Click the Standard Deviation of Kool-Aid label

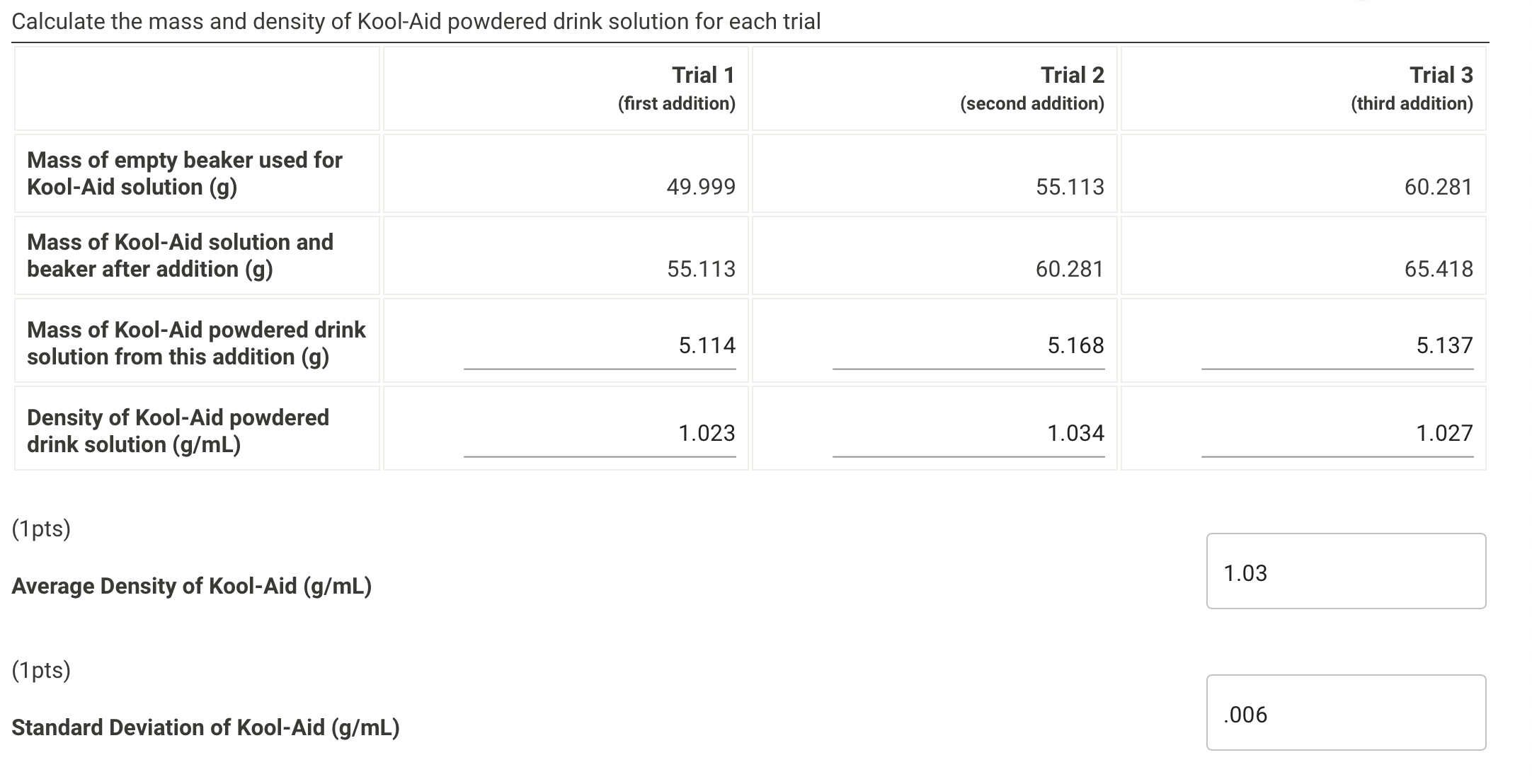point(206,727)
